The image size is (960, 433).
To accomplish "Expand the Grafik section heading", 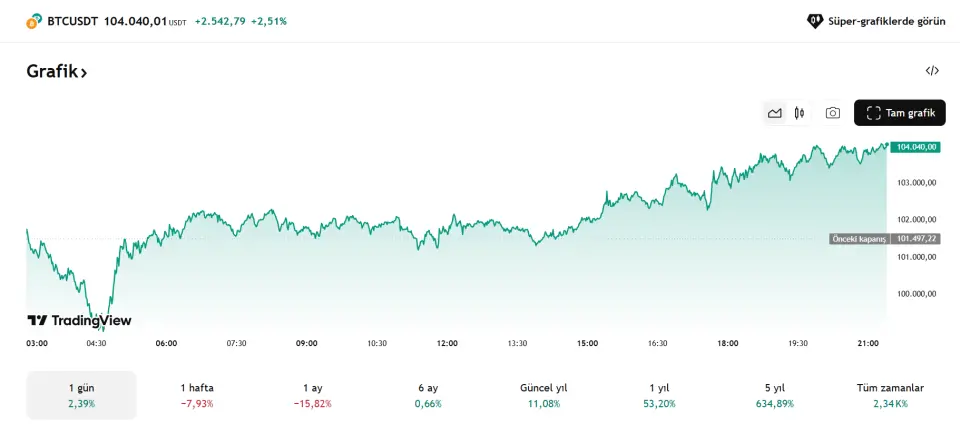I will (x=57, y=72).
